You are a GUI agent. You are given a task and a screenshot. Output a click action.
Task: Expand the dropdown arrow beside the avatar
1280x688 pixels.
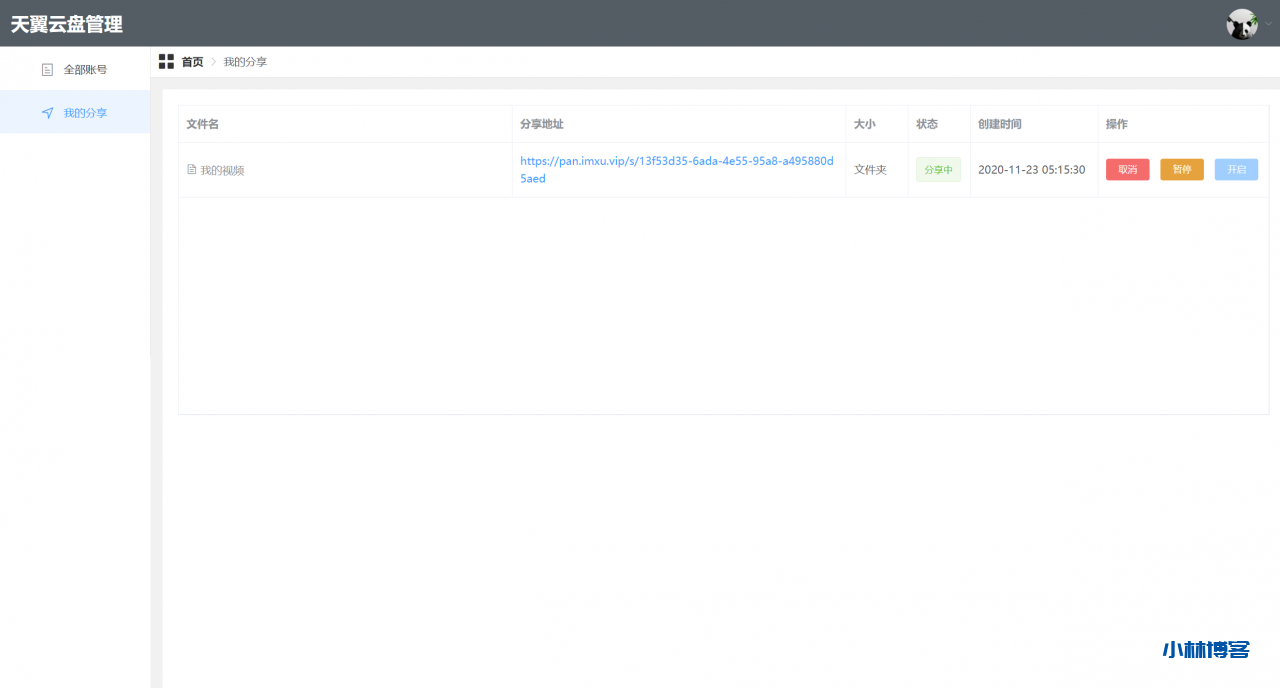[x=1268, y=24]
